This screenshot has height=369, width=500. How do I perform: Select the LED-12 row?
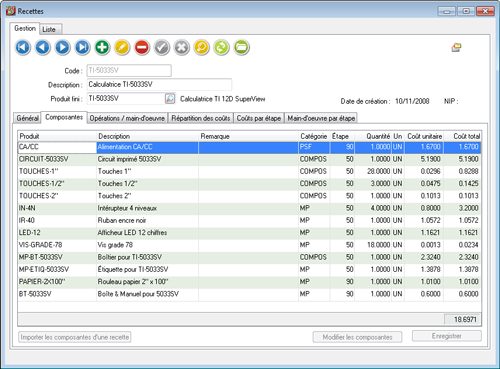[249, 233]
